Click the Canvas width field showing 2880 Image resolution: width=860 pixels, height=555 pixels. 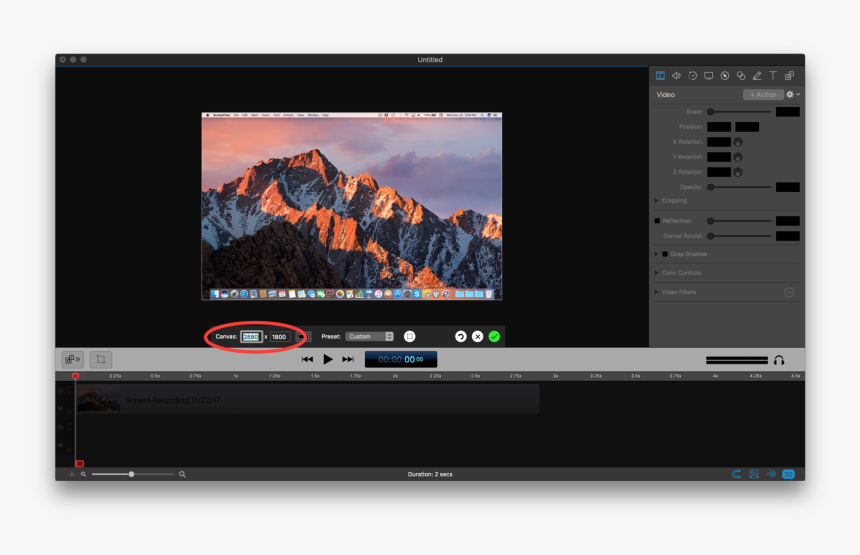251,337
